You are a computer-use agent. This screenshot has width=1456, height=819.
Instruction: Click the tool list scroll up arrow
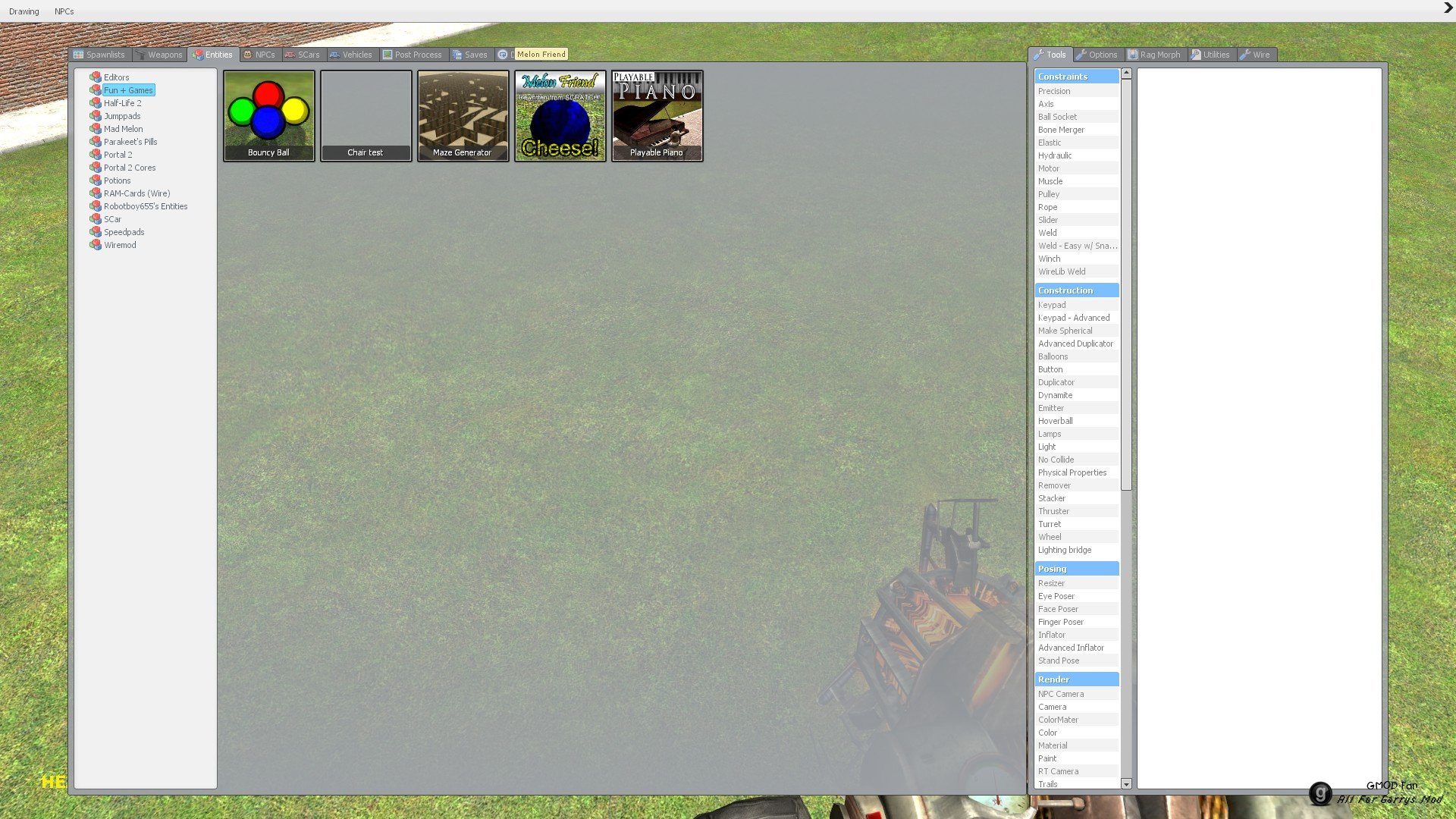(1126, 74)
